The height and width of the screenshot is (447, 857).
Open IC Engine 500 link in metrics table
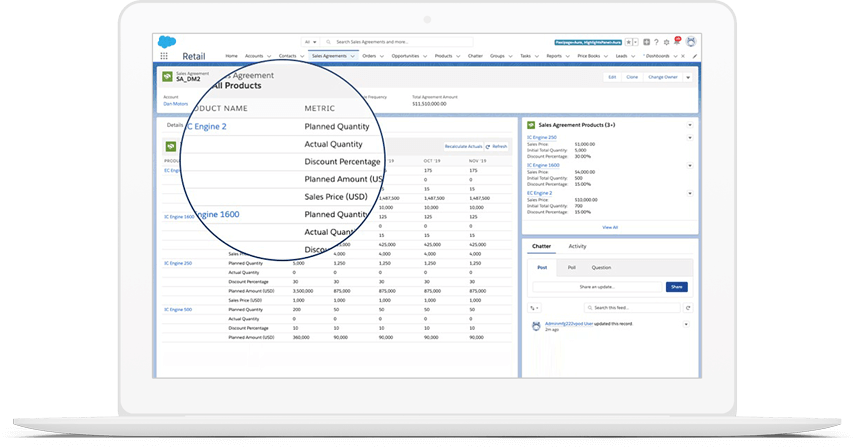coord(178,309)
